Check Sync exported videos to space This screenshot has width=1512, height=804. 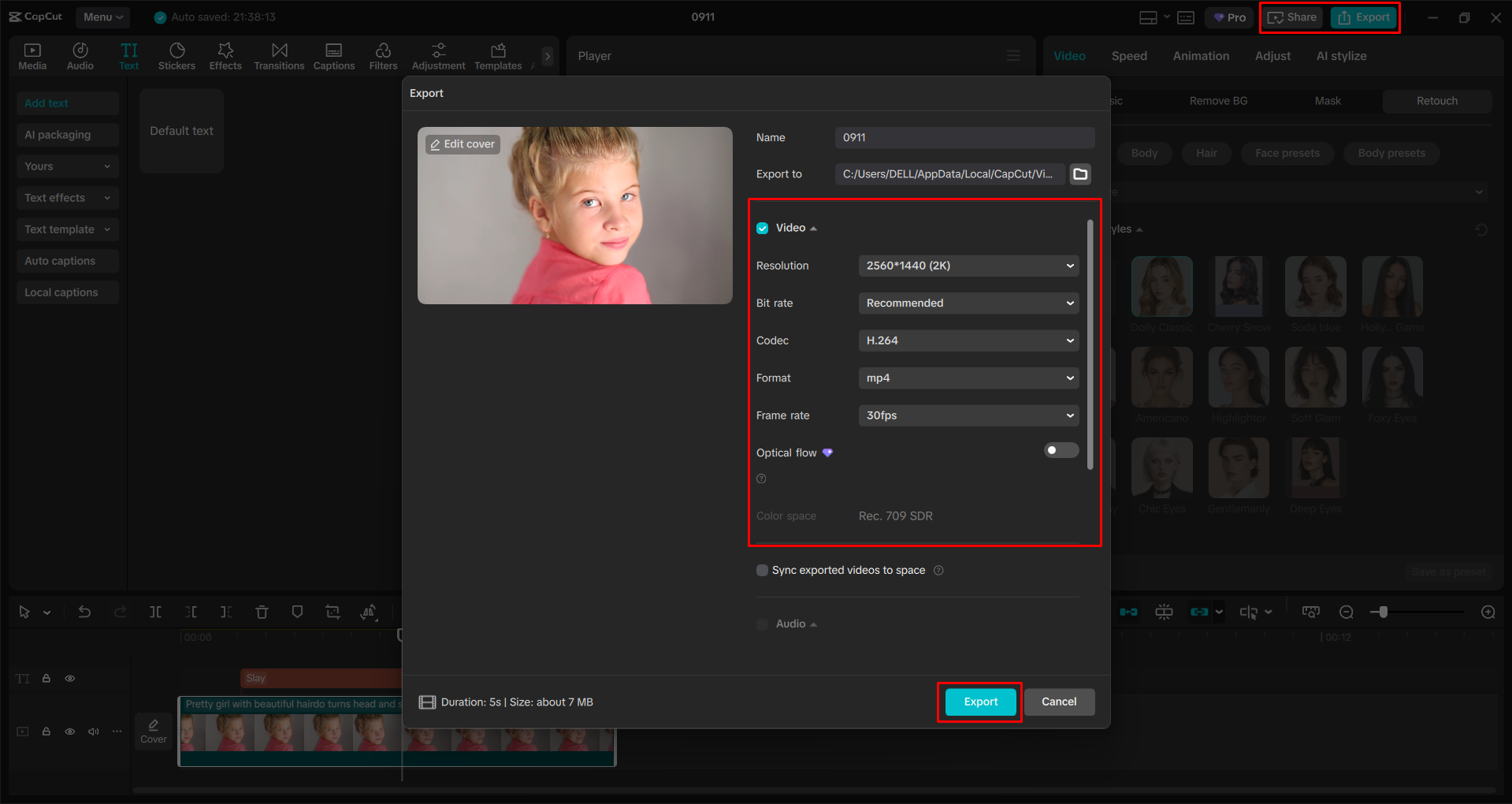[x=762, y=570]
